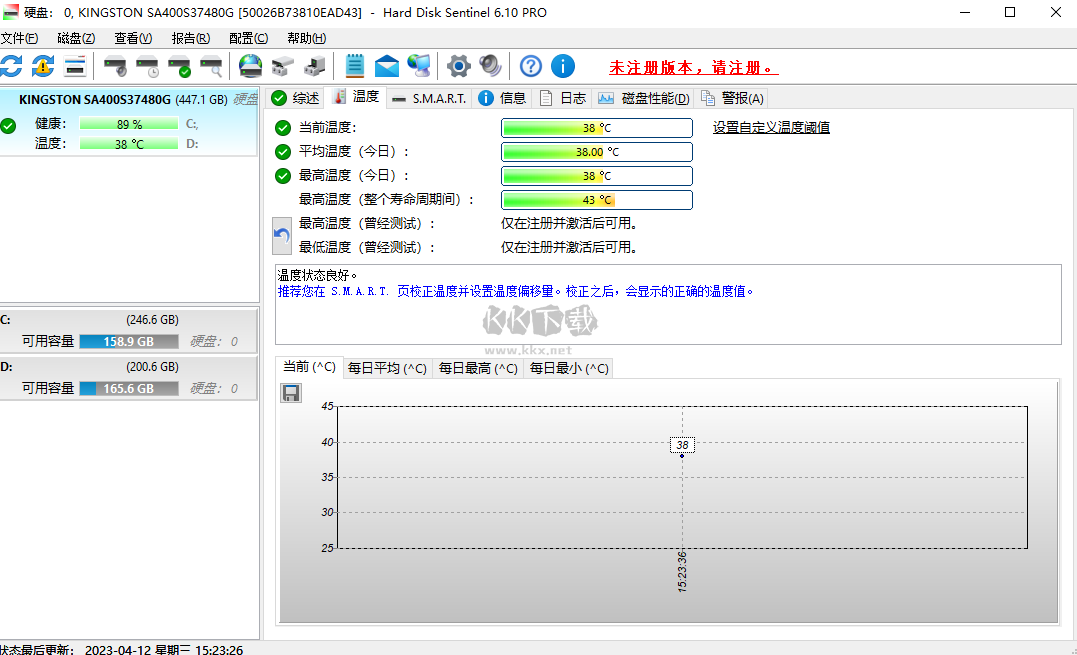Click the refresh icon with warning triangle

(x=43, y=66)
